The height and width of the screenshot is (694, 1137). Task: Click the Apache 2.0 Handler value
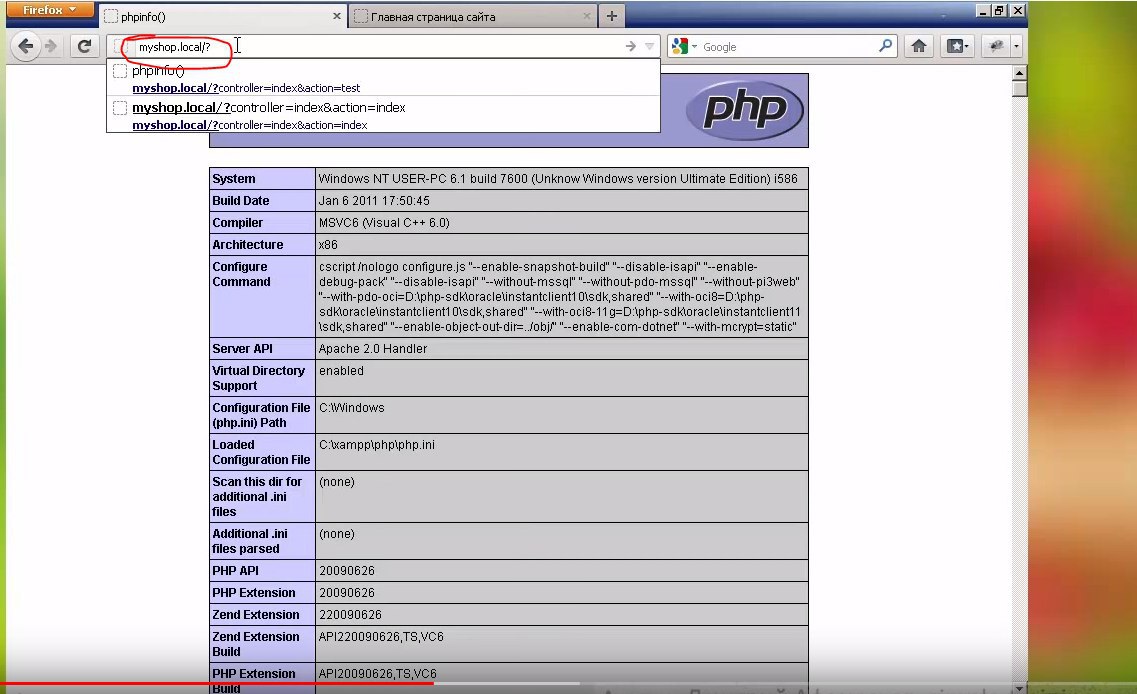coord(373,349)
